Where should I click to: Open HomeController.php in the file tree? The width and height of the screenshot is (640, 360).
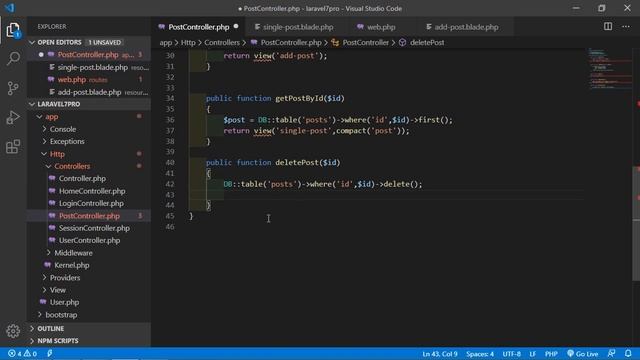point(89,191)
